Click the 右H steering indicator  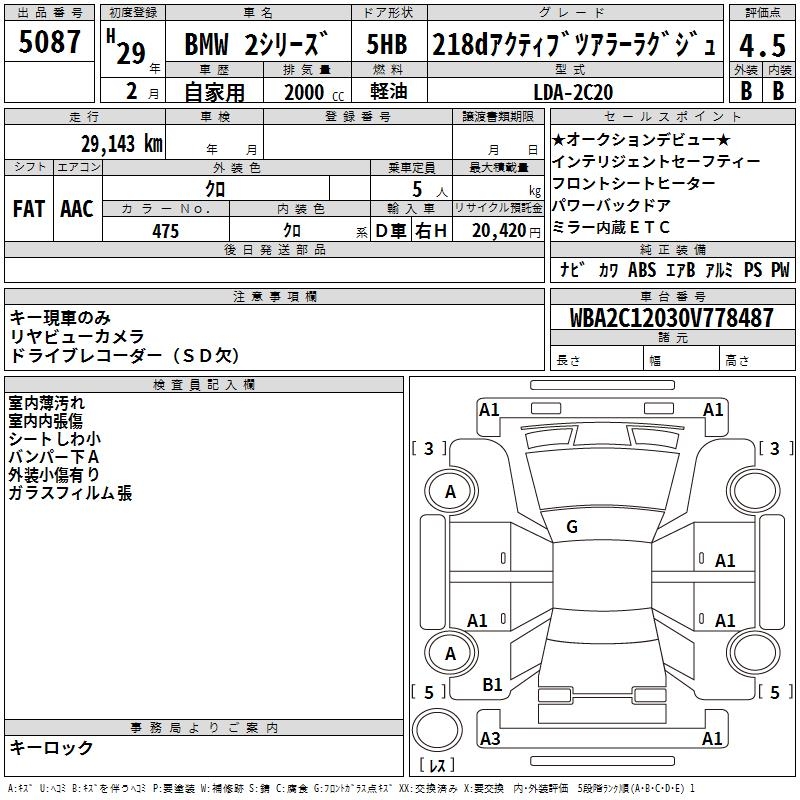click(431, 231)
